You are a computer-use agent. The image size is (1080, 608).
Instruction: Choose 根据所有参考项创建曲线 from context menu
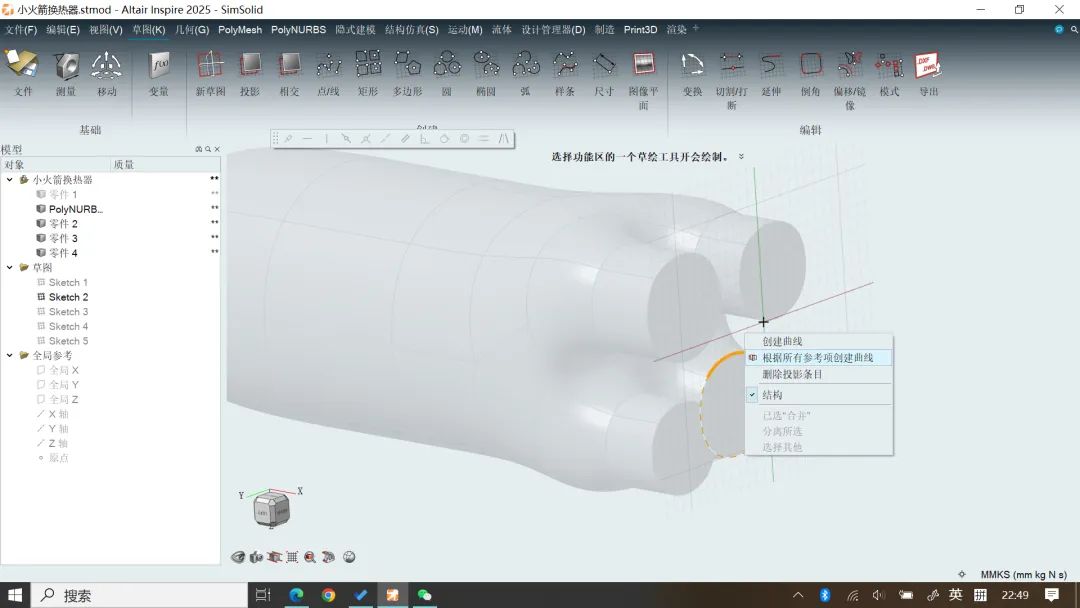[817, 358]
